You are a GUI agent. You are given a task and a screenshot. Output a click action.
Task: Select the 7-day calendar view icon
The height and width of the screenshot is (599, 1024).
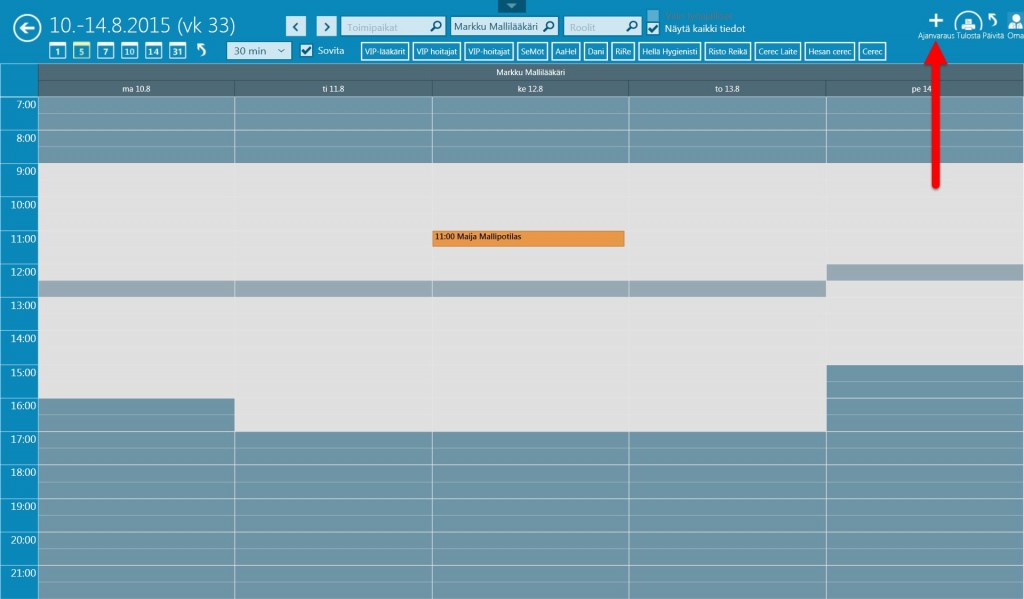pos(105,51)
